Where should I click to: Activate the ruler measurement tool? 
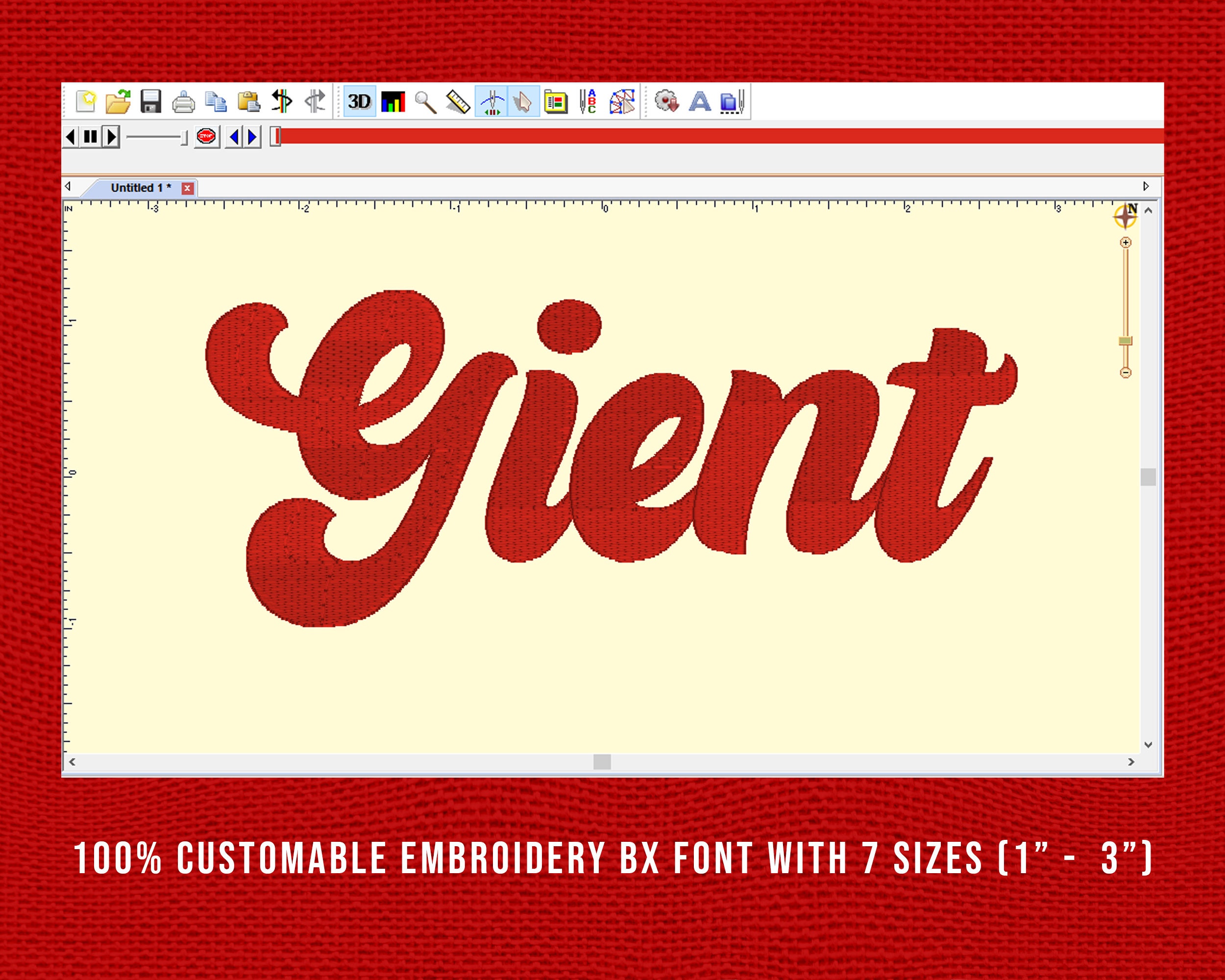click(458, 102)
